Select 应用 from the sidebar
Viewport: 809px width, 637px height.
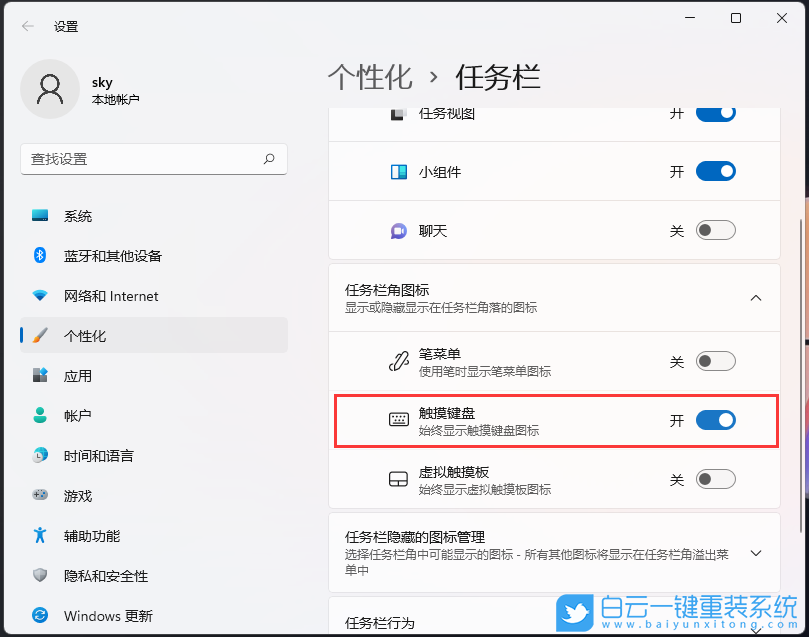pos(70,376)
